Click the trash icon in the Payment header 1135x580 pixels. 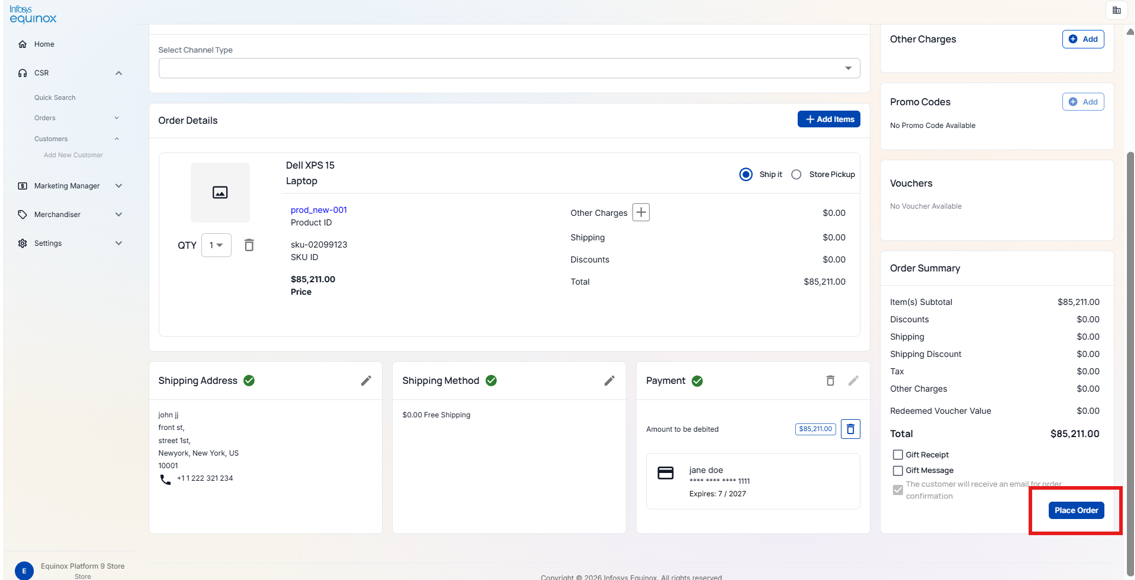coord(830,380)
